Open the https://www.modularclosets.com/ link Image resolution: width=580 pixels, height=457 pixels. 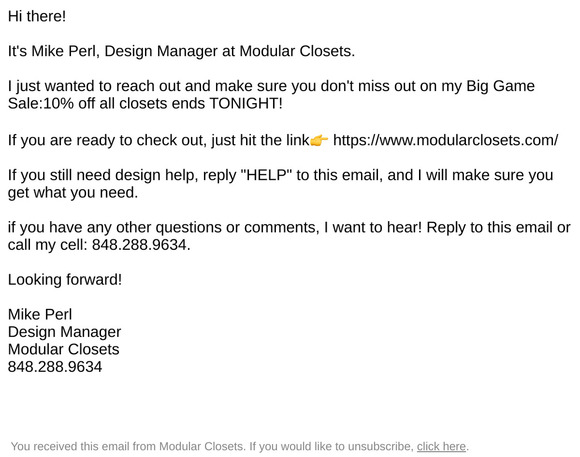point(445,140)
